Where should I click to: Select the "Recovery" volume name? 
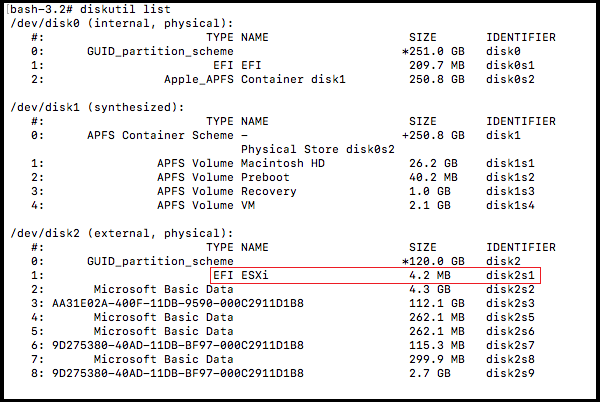tap(269, 191)
